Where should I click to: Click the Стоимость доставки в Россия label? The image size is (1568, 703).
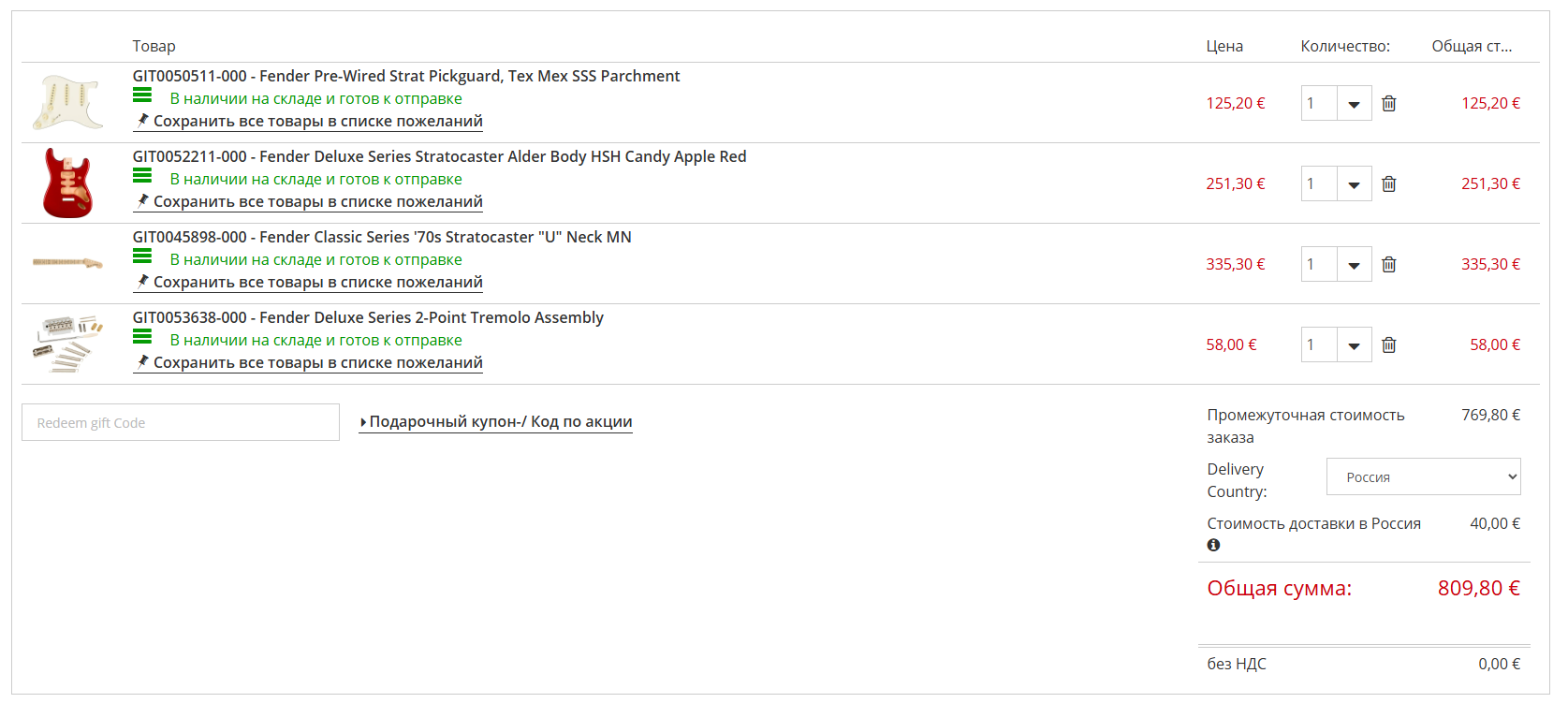click(x=1314, y=523)
